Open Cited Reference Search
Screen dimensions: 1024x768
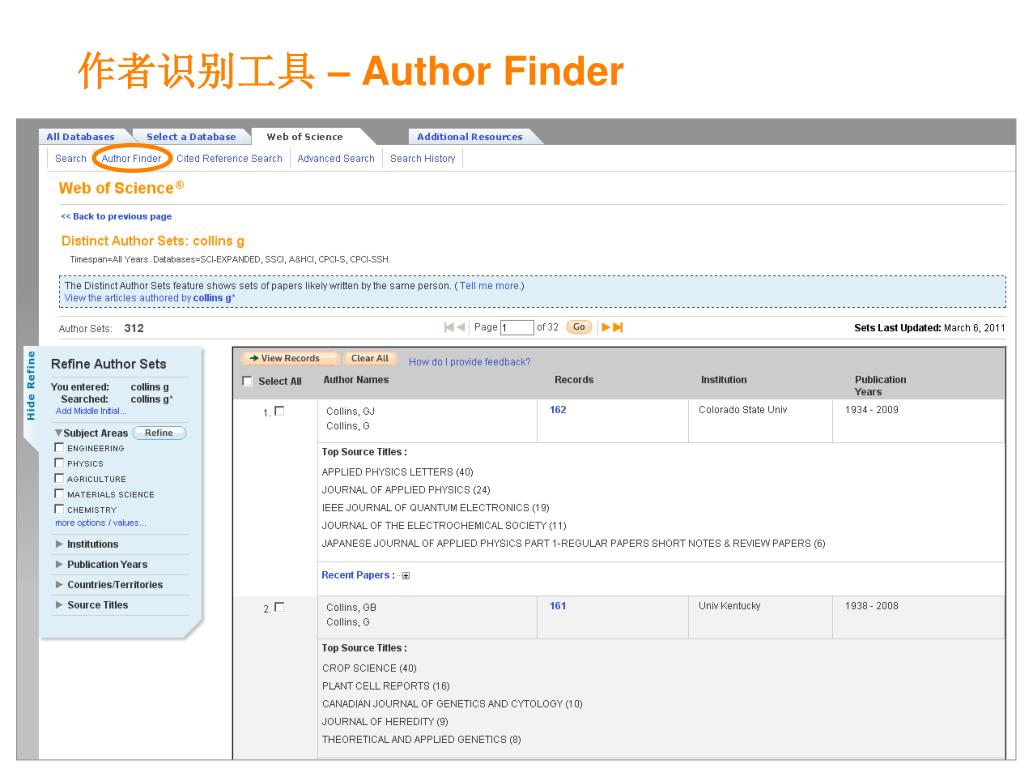point(229,159)
